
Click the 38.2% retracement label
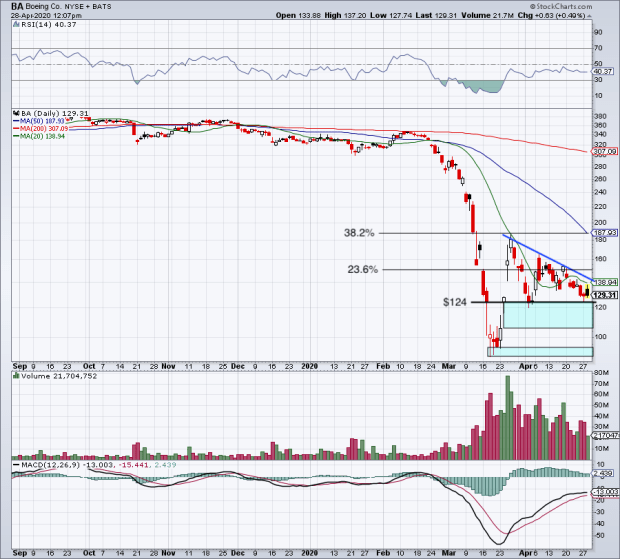tap(359, 233)
